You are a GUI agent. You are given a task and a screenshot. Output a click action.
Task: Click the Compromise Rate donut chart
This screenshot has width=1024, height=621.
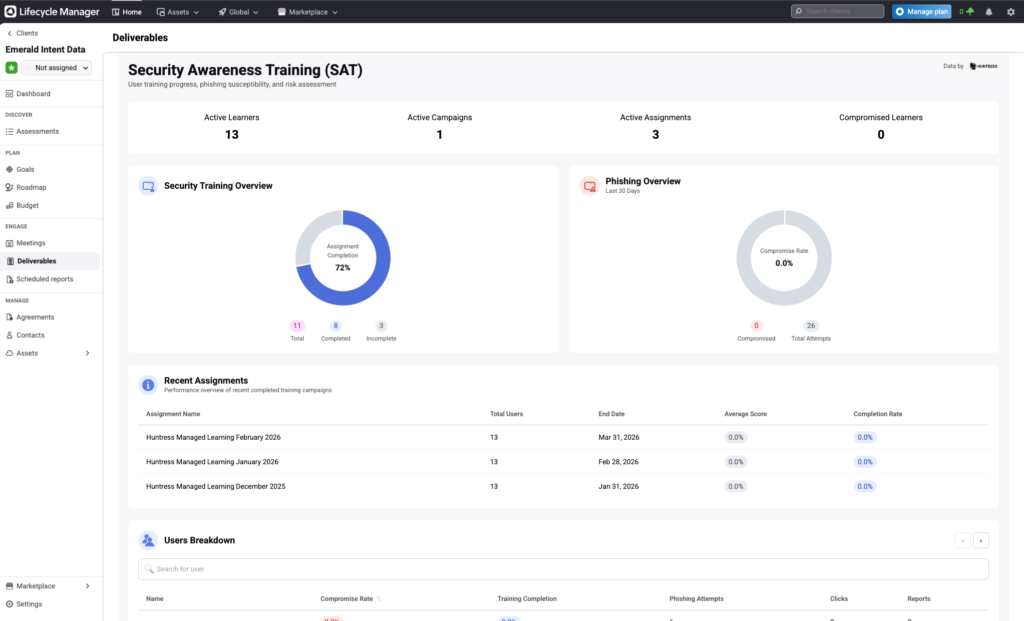[x=784, y=257]
